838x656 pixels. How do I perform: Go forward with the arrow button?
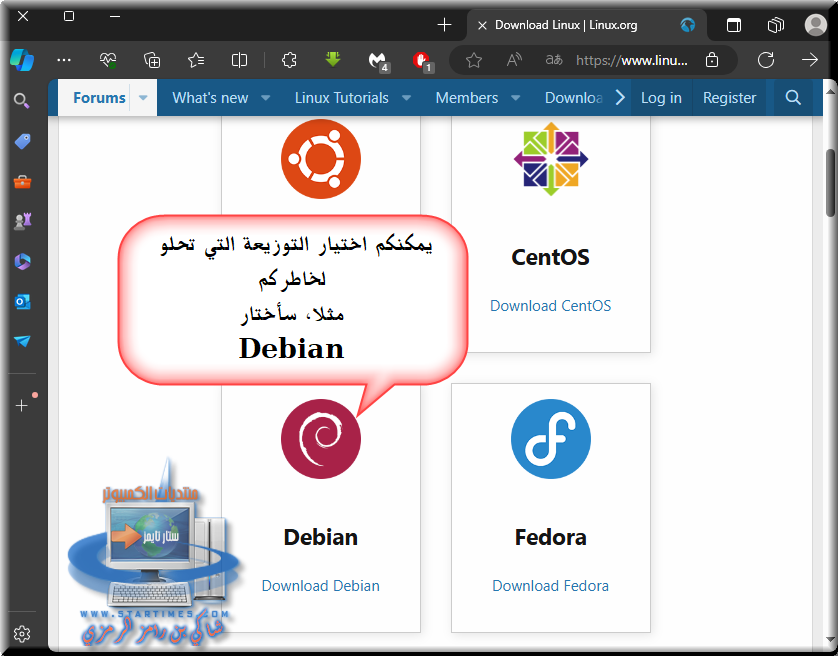pos(810,60)
